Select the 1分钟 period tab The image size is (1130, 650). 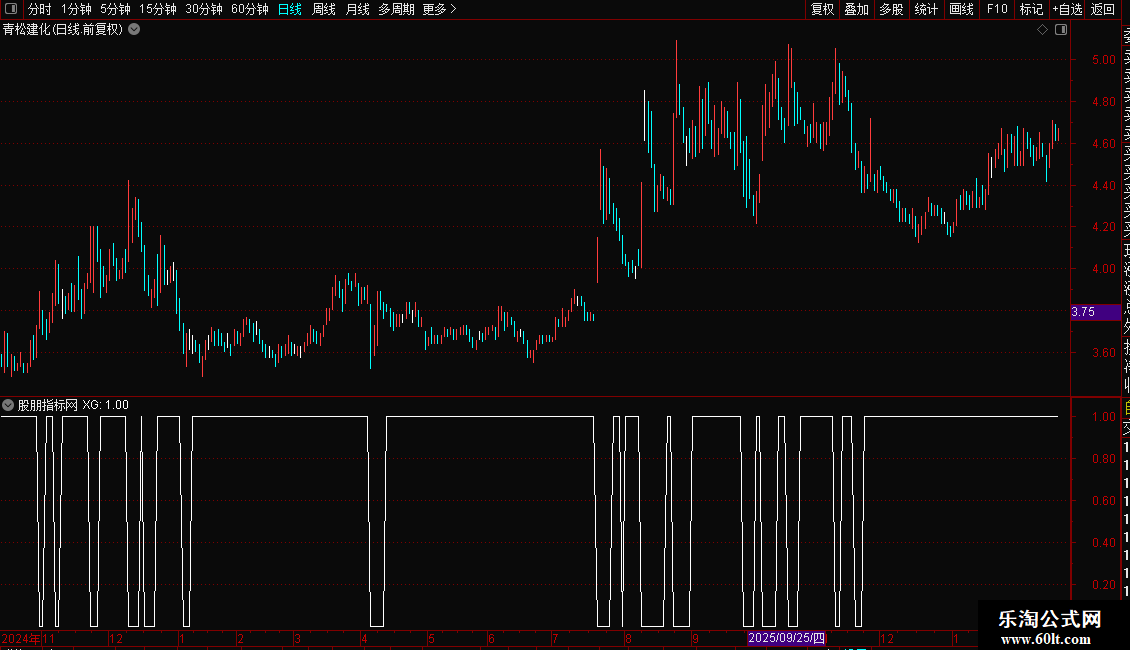pos(76,9)
